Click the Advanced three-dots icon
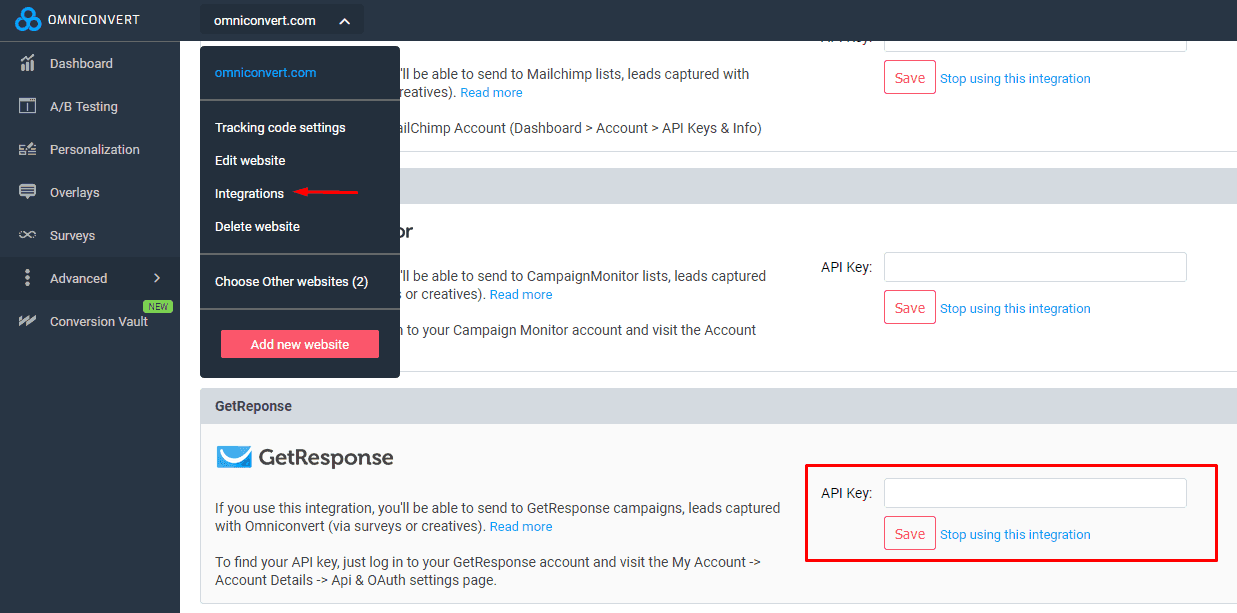 click(x=28, y=278)
